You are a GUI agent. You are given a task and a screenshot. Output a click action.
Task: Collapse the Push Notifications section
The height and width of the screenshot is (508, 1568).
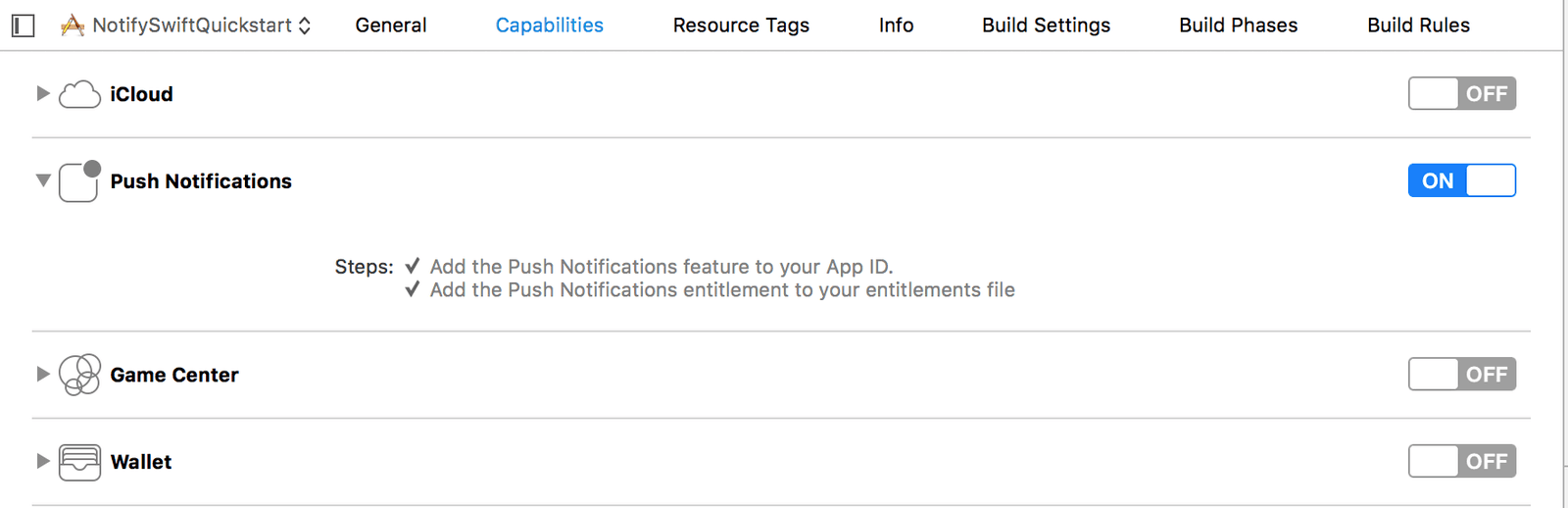pos(42,180)
